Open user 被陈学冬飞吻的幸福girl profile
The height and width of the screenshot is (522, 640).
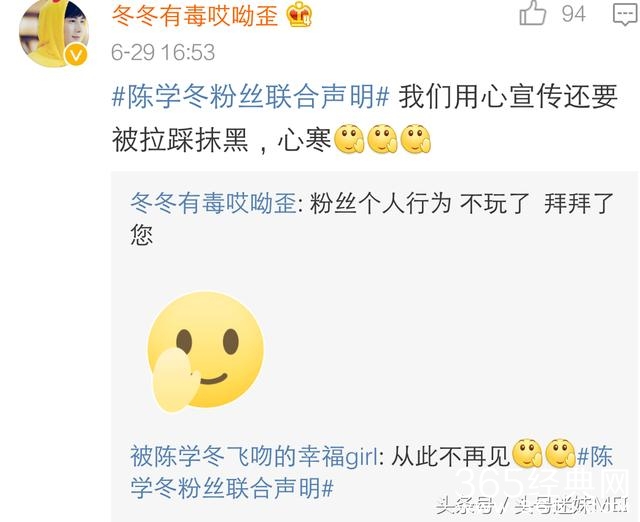[254, 456]
